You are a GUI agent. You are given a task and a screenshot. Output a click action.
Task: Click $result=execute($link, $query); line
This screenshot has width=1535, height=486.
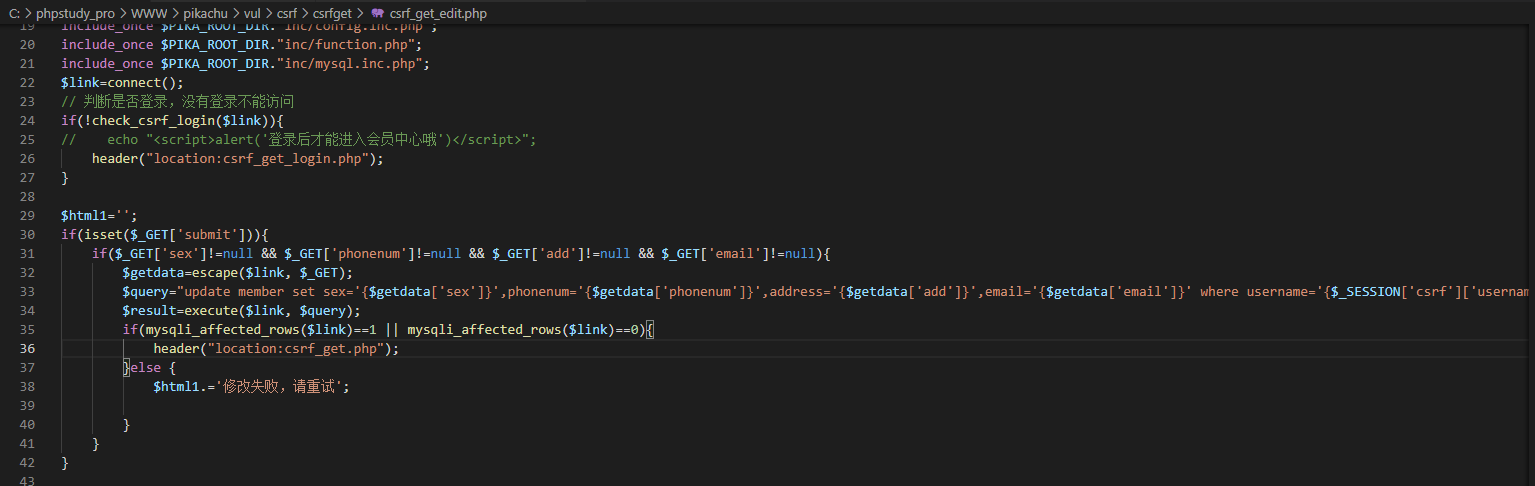242,311
